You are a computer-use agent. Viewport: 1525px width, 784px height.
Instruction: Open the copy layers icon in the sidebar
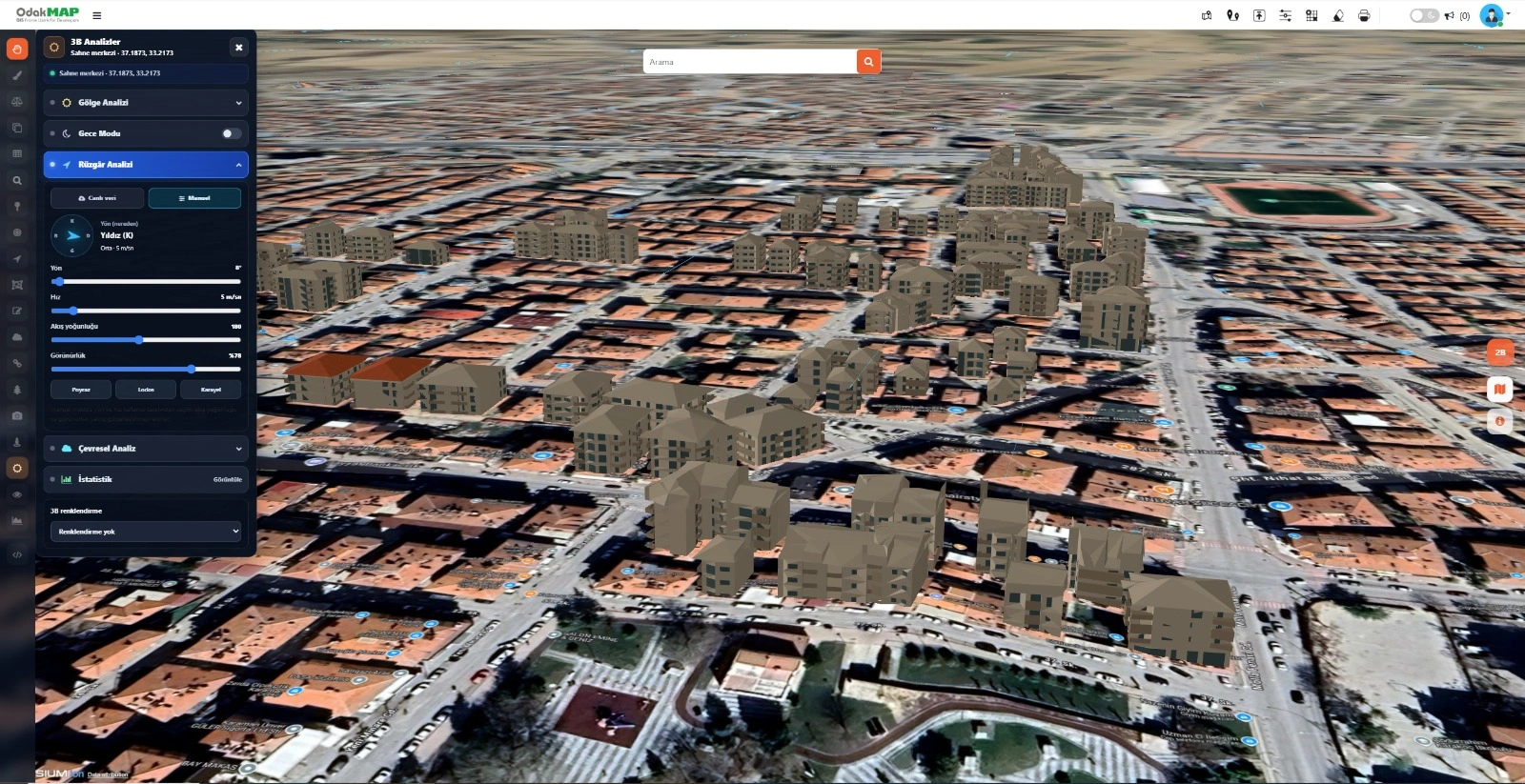click(17, 128)
